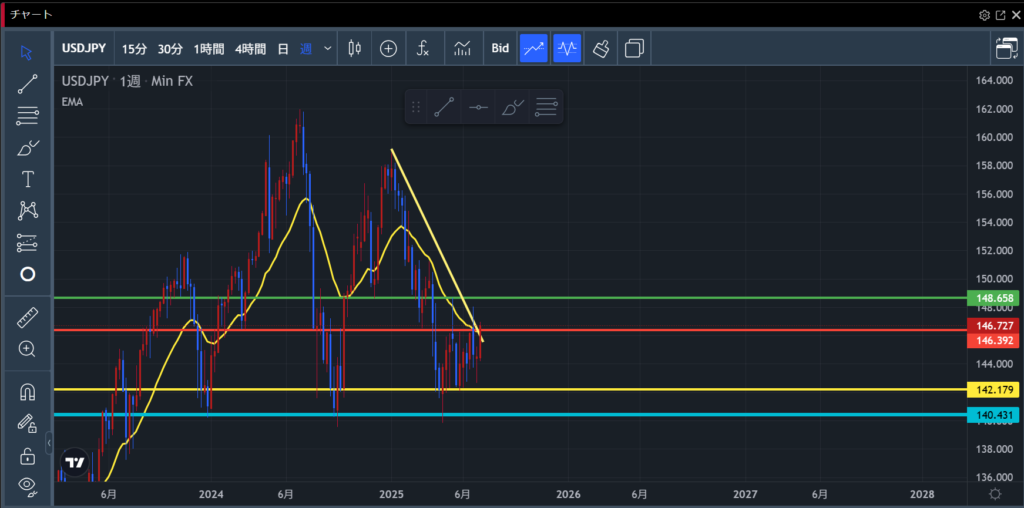Image resolution: width=1024 pixels, height=508 pixels.
Task: Click the red 146.727 price label
Action: coord(994,325)
